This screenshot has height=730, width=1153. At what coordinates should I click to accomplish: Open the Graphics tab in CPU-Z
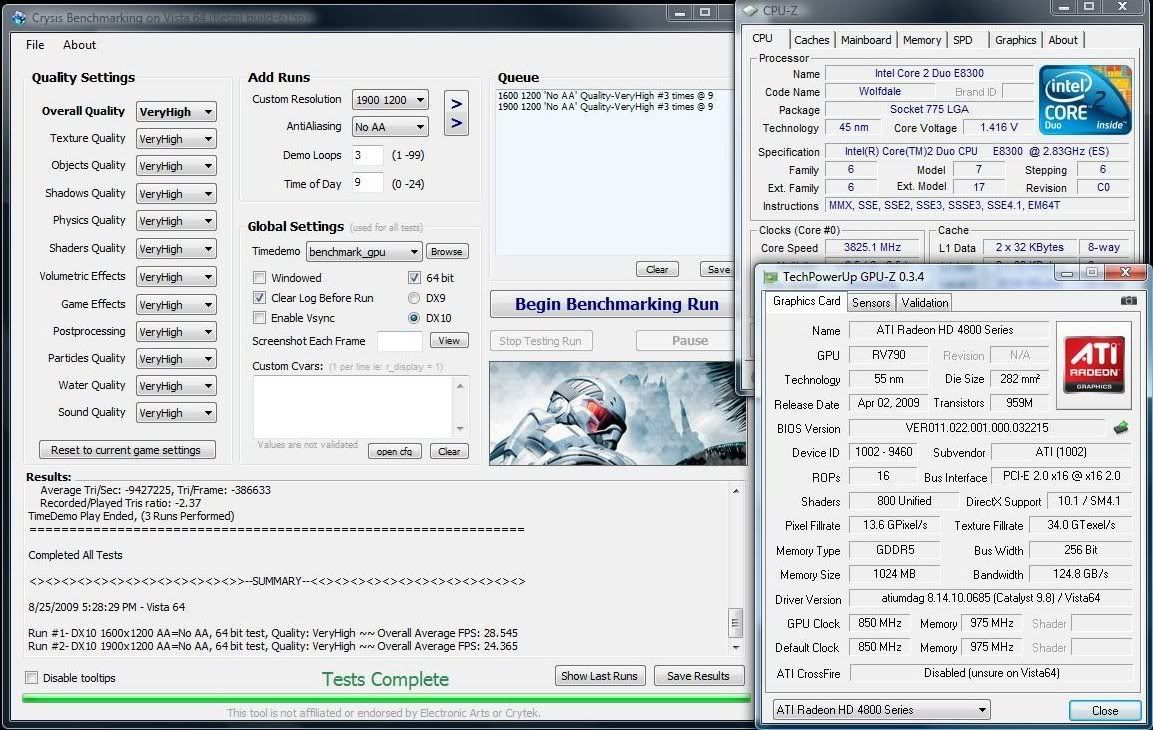click(x=1015, y=40)
